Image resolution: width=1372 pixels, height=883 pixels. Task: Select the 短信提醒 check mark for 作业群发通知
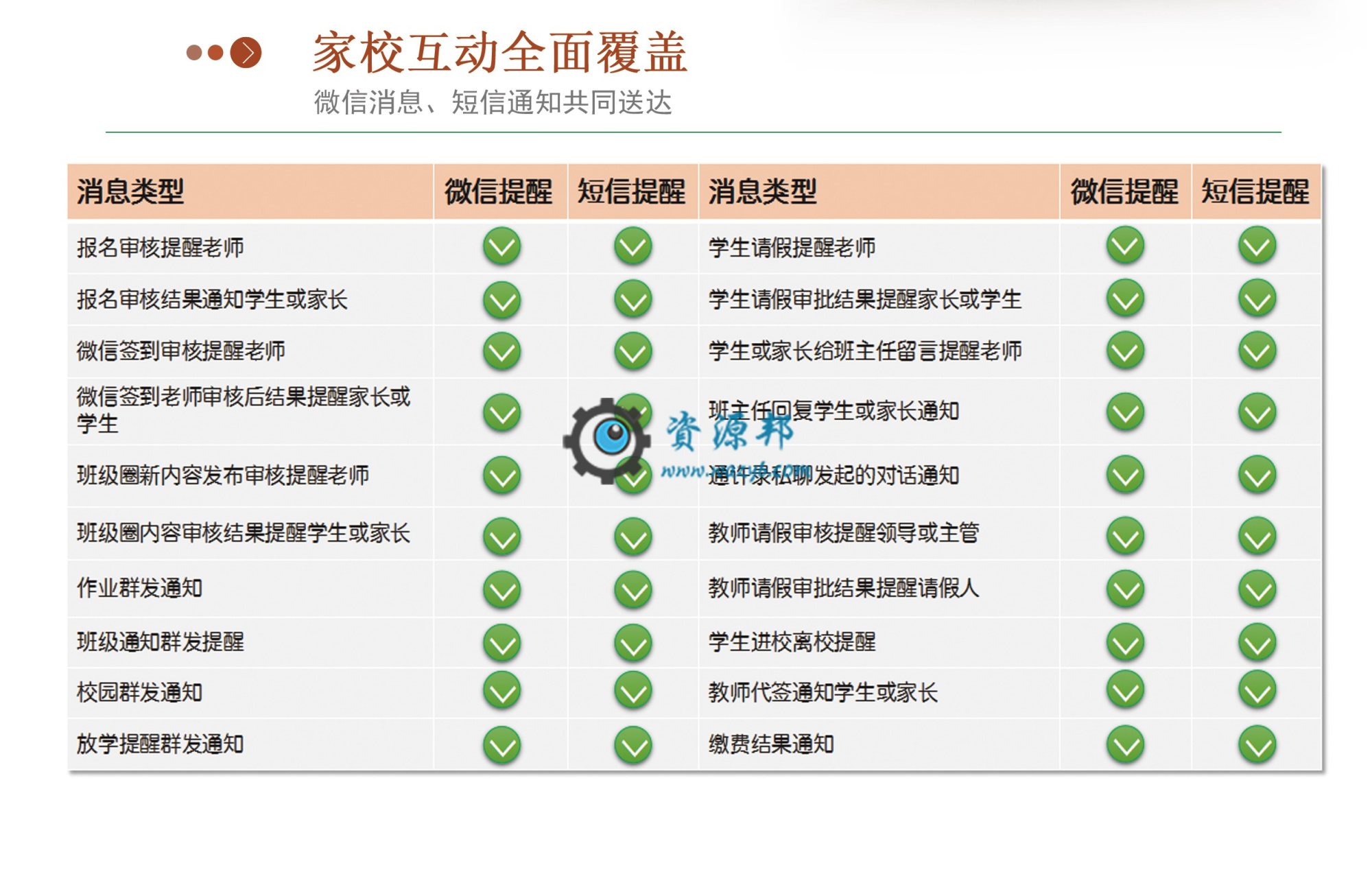(x=633, y=590)
